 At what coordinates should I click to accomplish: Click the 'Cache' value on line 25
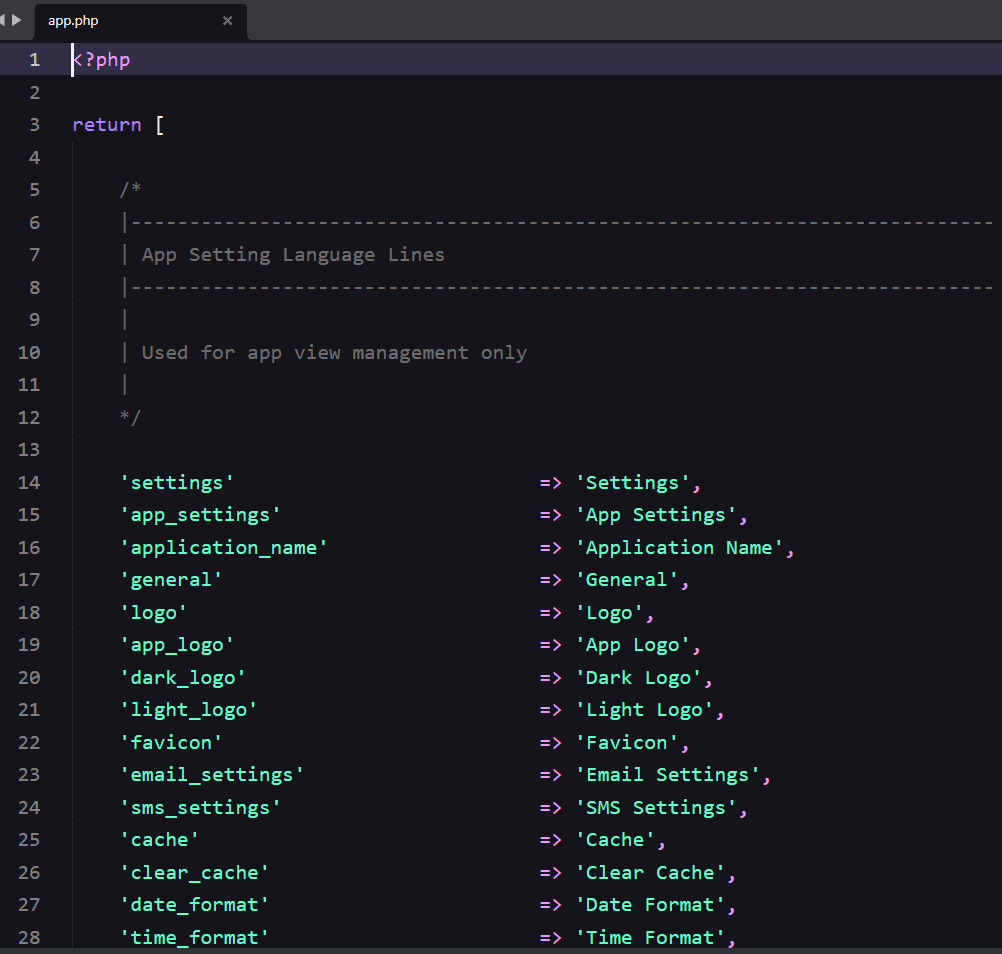pos(615,840)
